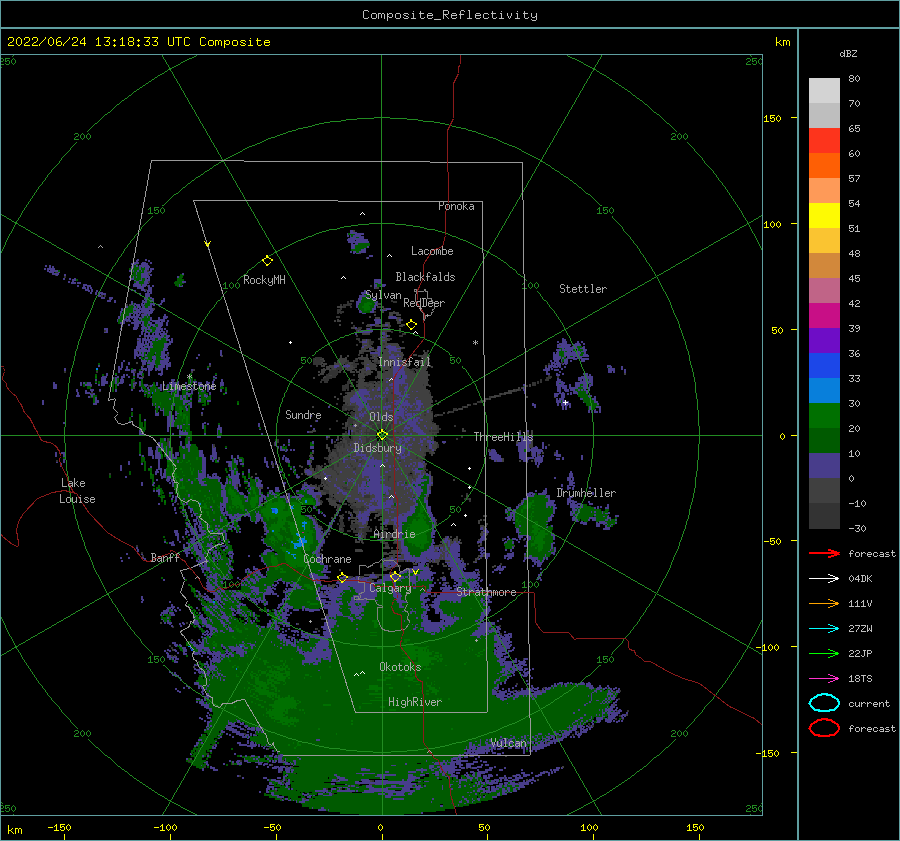This screenshot has width=900, height=841.
Task: Click the orange 111V arrow icon
Action: click(x=824, y=603)
